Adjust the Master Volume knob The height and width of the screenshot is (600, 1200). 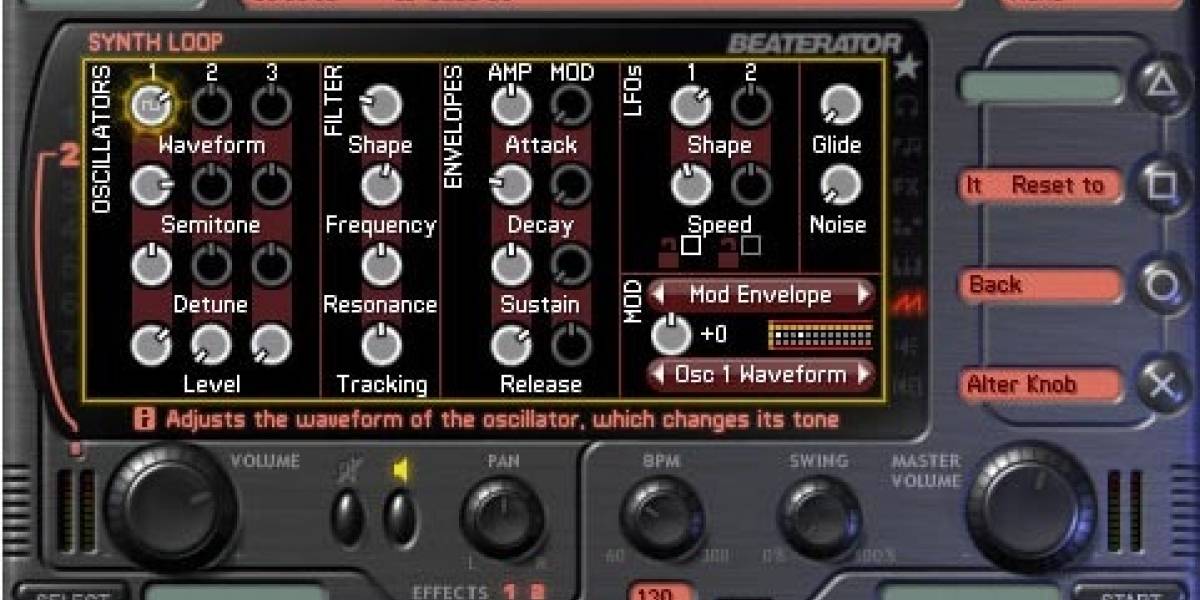pyautogui.click(x=1030, y=508)
